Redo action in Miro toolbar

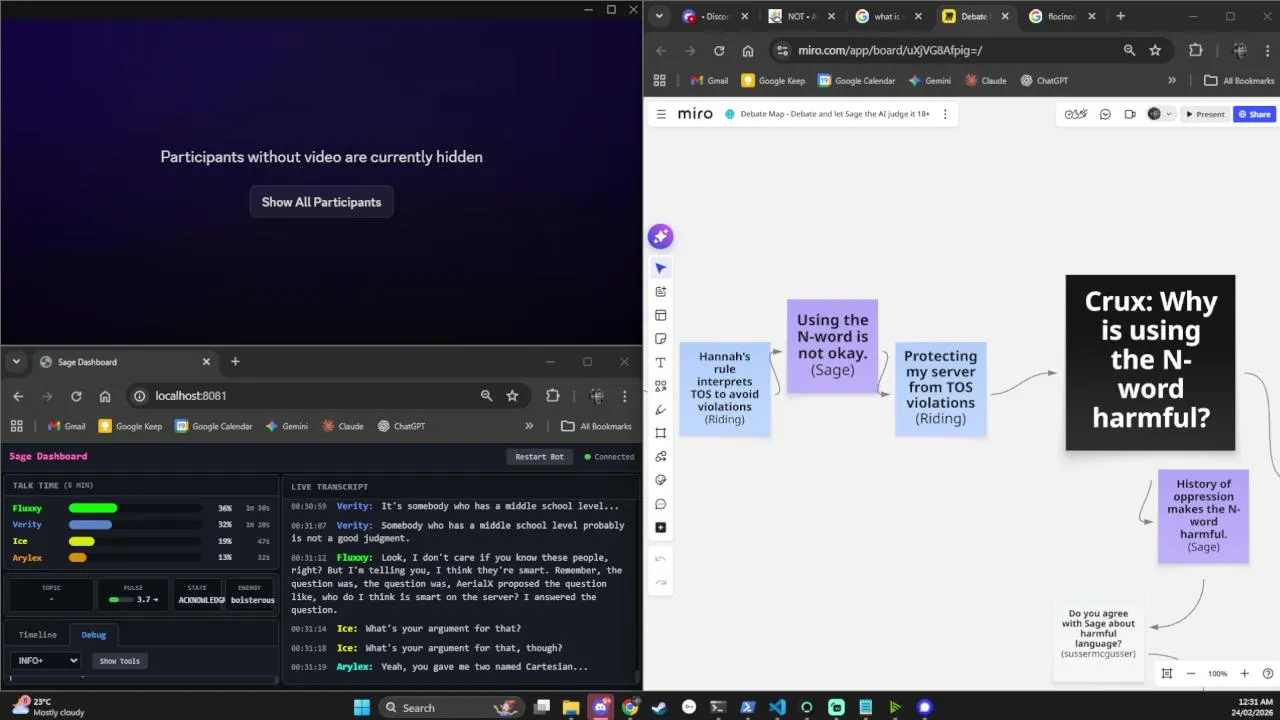point(660,582)
